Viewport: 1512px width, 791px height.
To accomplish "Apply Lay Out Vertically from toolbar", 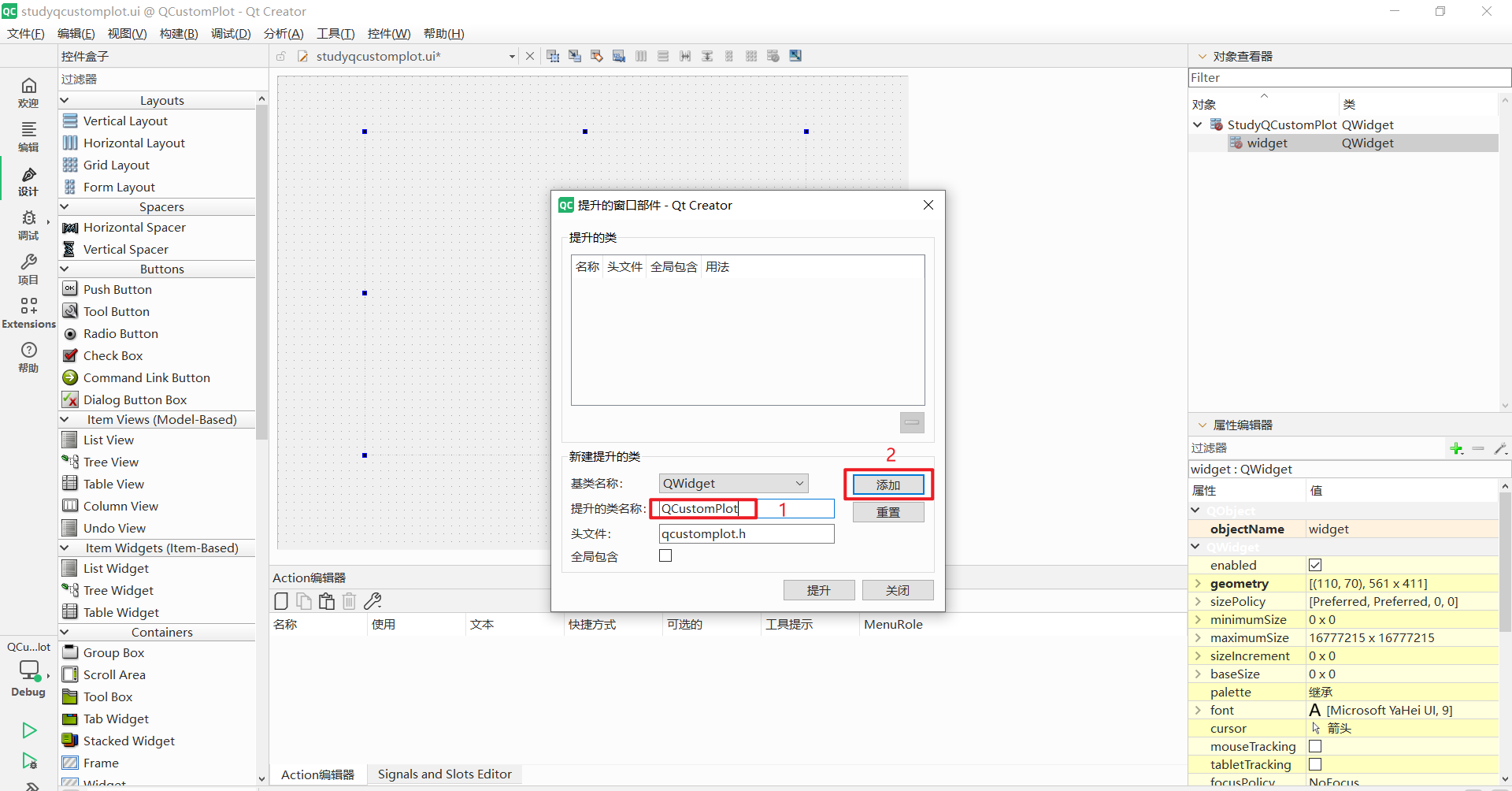I will 663,56.
